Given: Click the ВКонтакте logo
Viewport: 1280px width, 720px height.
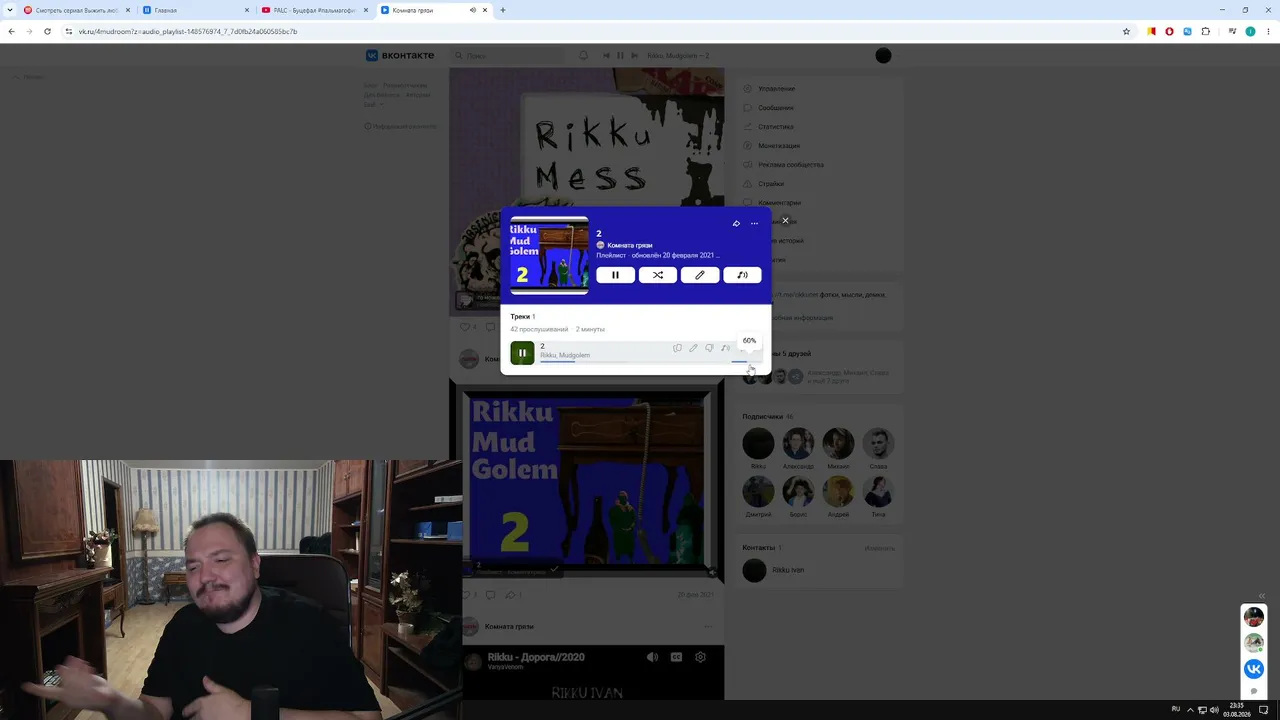Looking at the screenshot, I should tap(400, 56).
